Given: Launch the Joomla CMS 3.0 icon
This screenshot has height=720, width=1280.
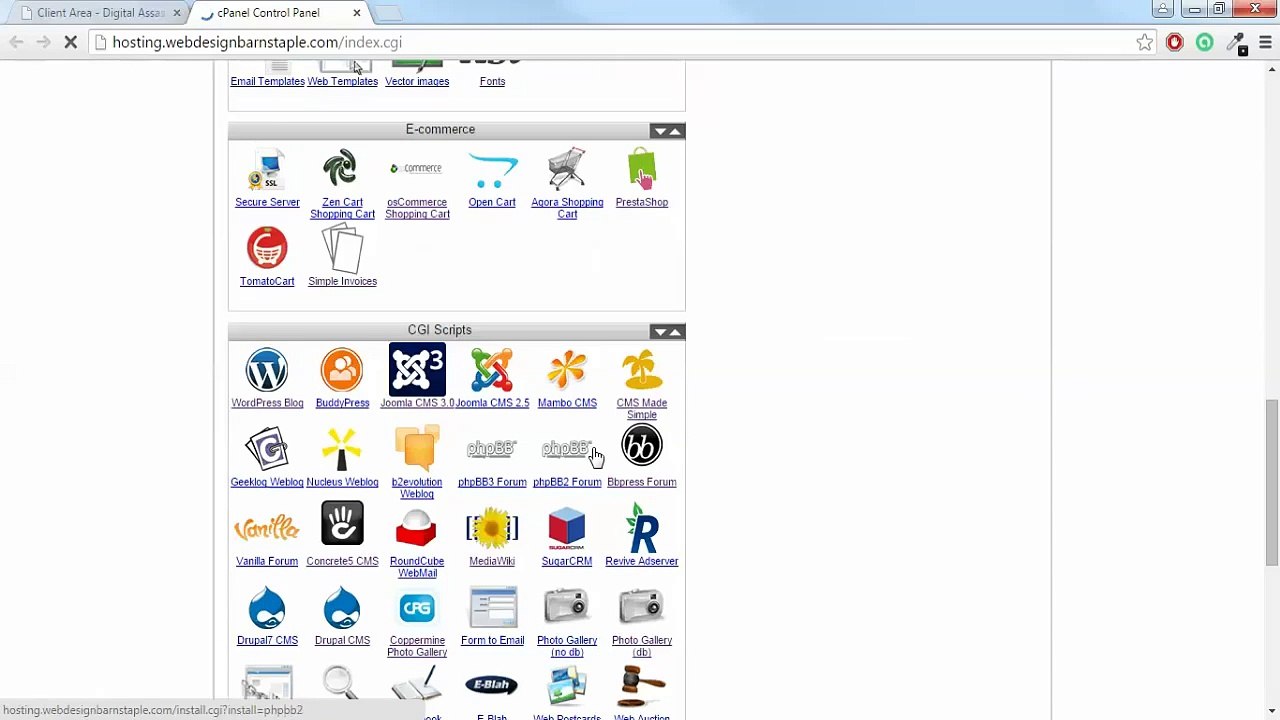Looking at the screenshot, I should click(x=417, y=370).
